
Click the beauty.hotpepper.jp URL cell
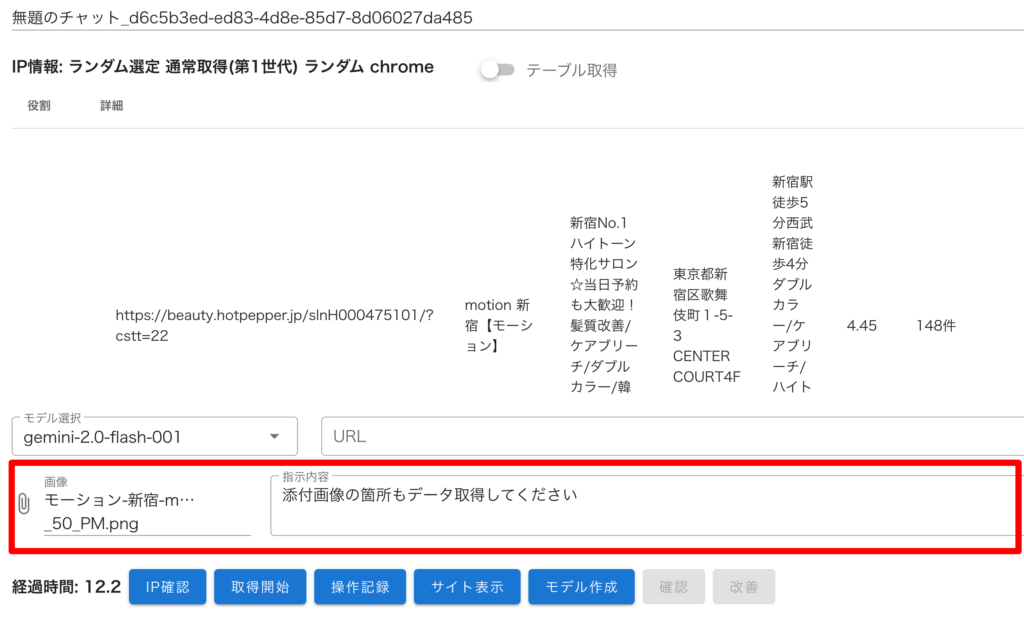(x=274, y=325)
